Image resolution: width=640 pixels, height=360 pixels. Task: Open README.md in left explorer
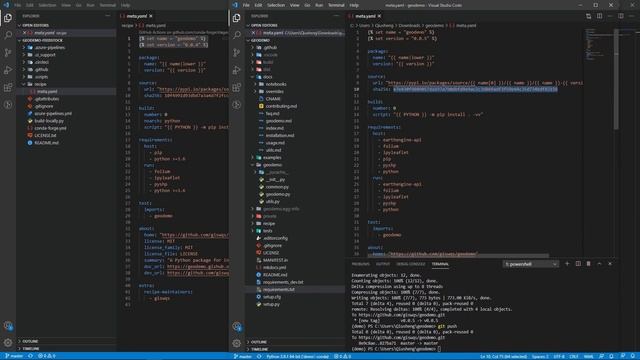[x=46, y=143]
